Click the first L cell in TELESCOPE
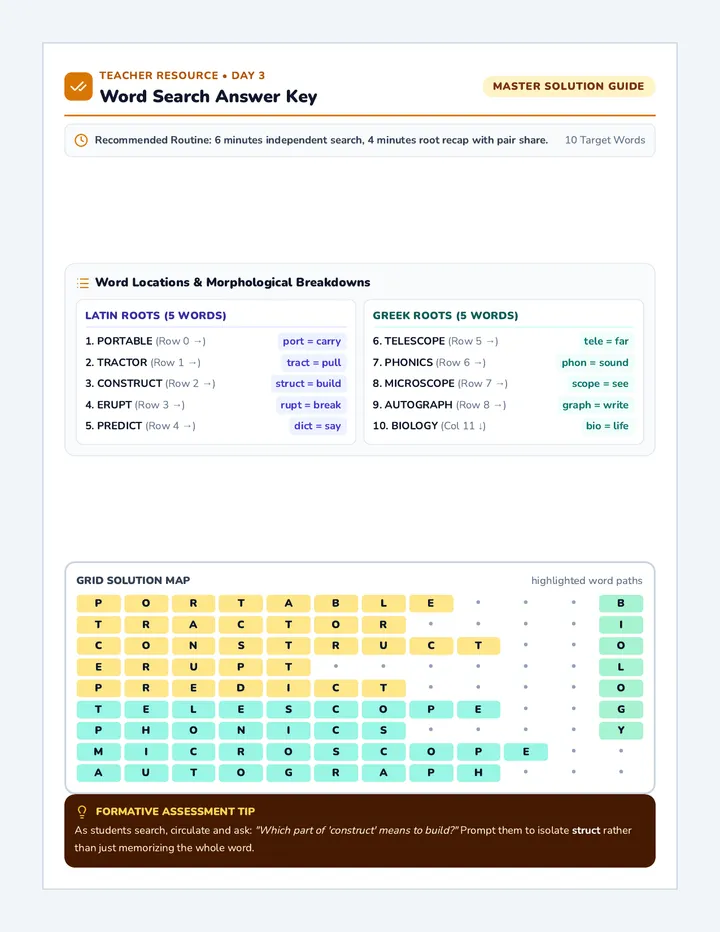Screen dimensions: 720x932 pos(193,709)
